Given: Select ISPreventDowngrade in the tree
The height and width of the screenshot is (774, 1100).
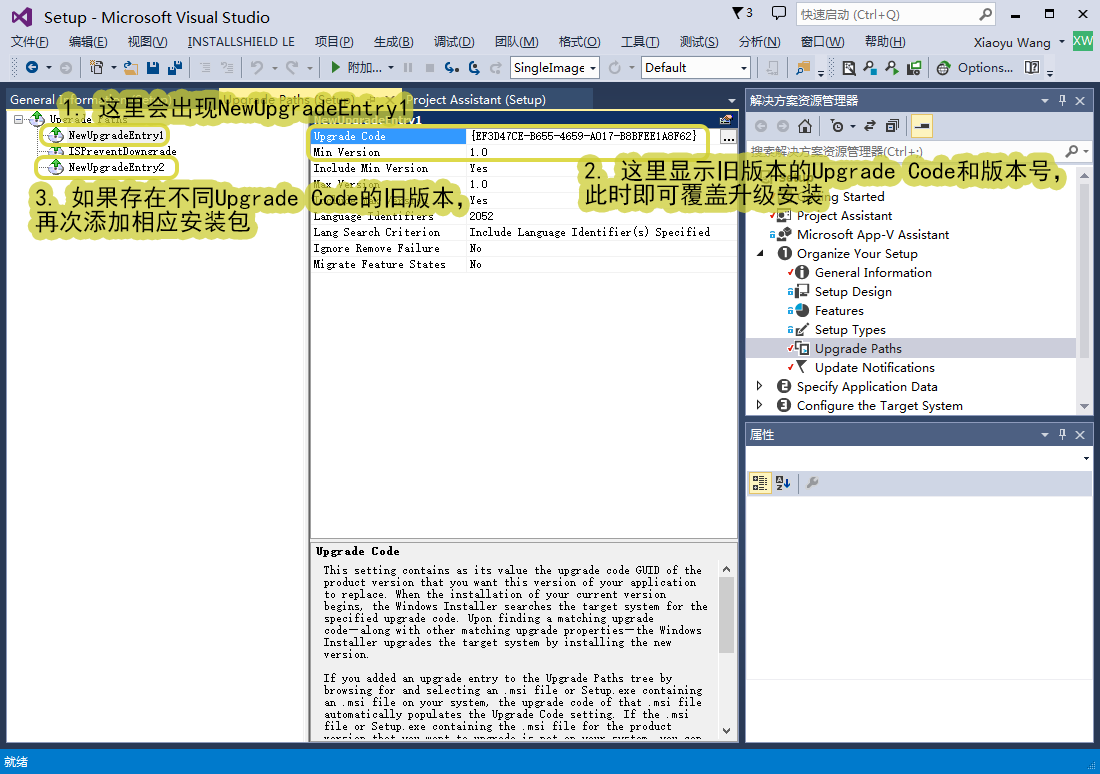Looking at the screenshot, I should 122,151.
